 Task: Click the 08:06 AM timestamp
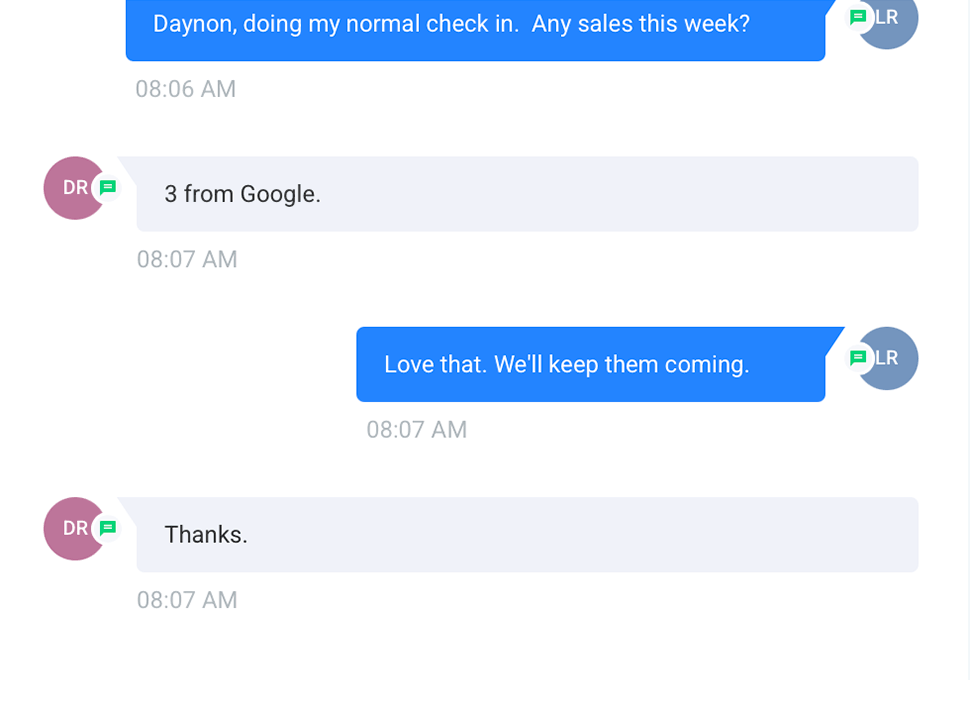185,89
